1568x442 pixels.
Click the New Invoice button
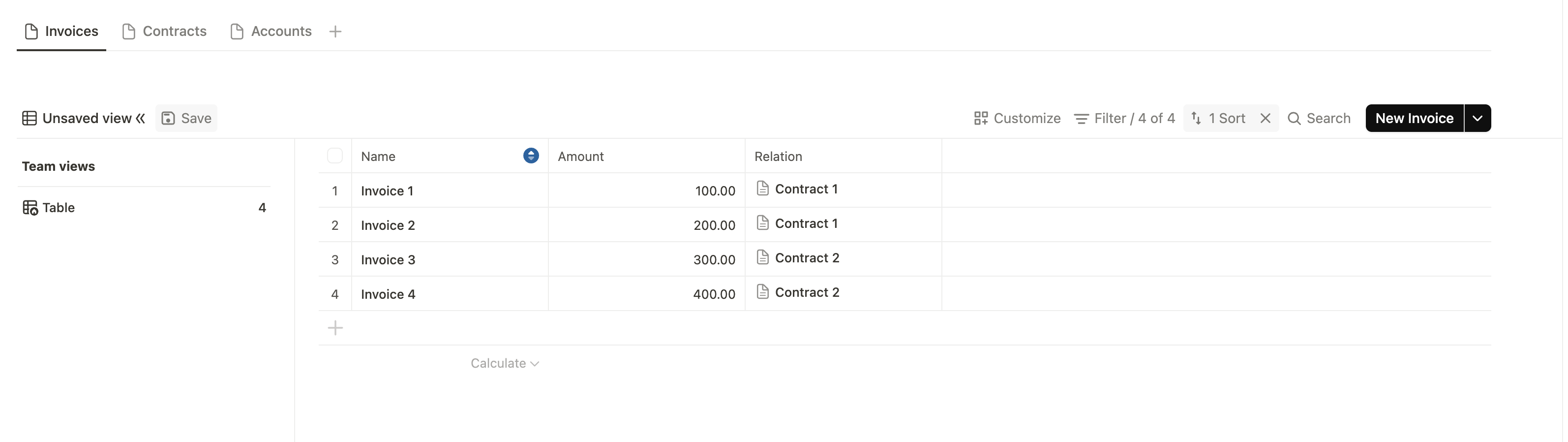(x=1414, y=118)
